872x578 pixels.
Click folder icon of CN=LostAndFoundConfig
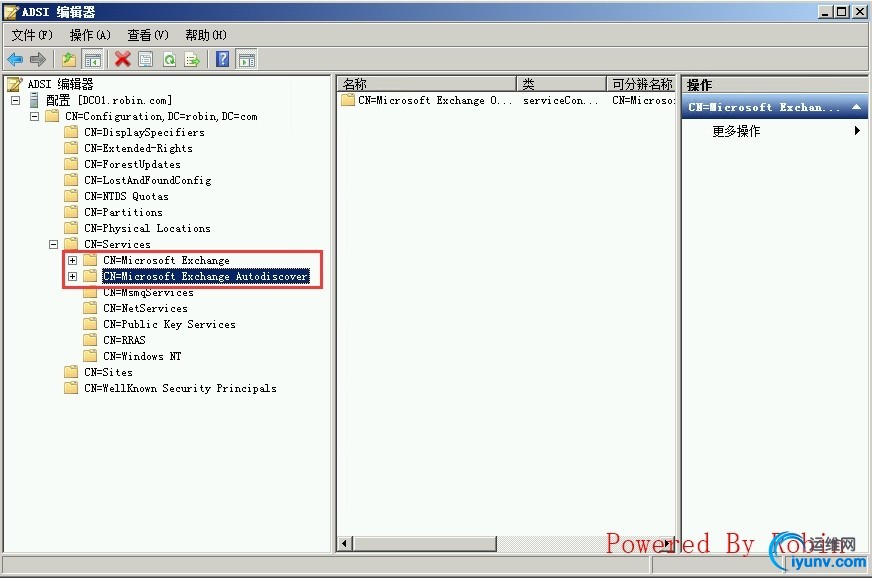pyautogui.click(x=71, y=180)
